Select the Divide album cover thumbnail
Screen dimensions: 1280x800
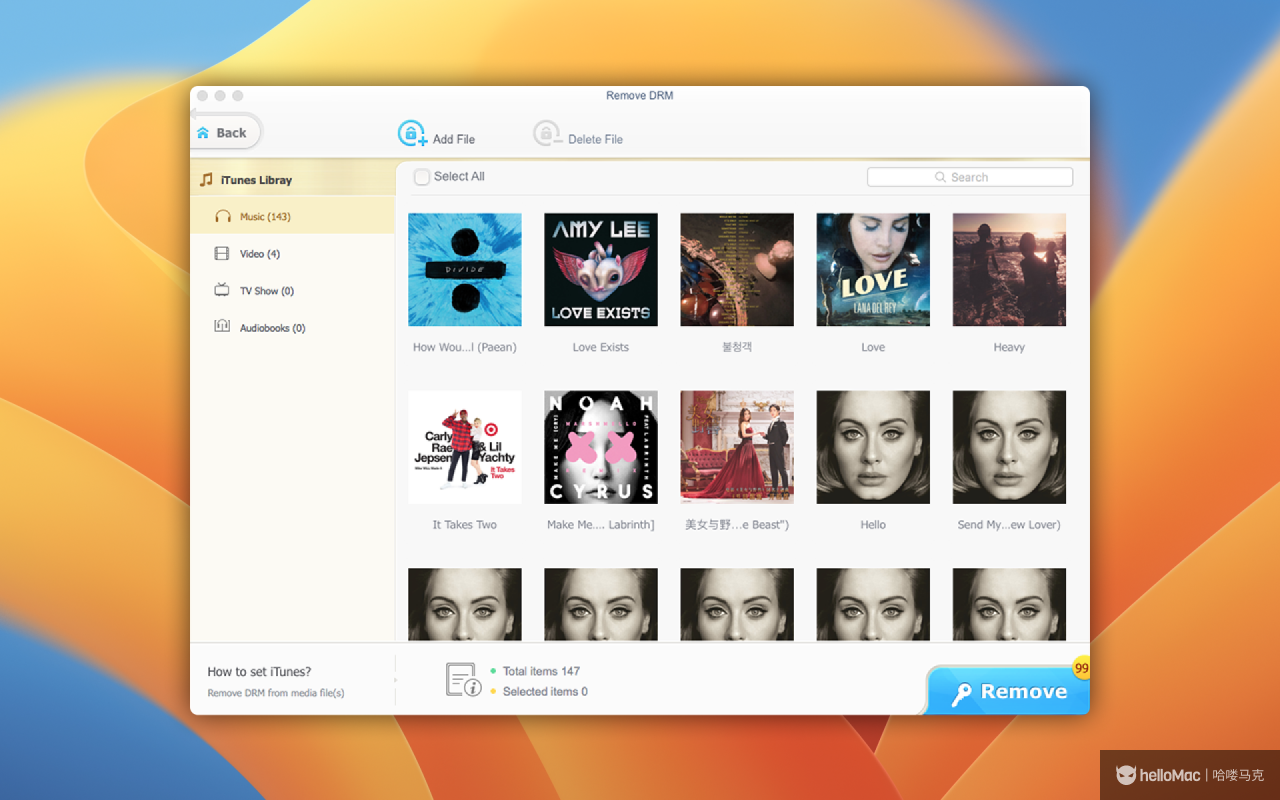click(465, 269)
